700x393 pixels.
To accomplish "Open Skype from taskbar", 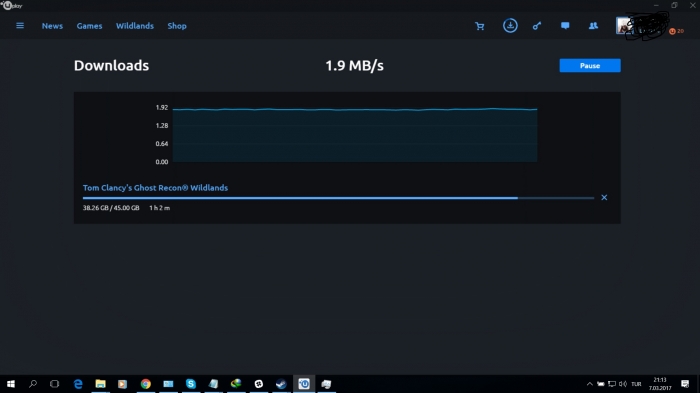I will pyautogui.click(x=191, y=384).
